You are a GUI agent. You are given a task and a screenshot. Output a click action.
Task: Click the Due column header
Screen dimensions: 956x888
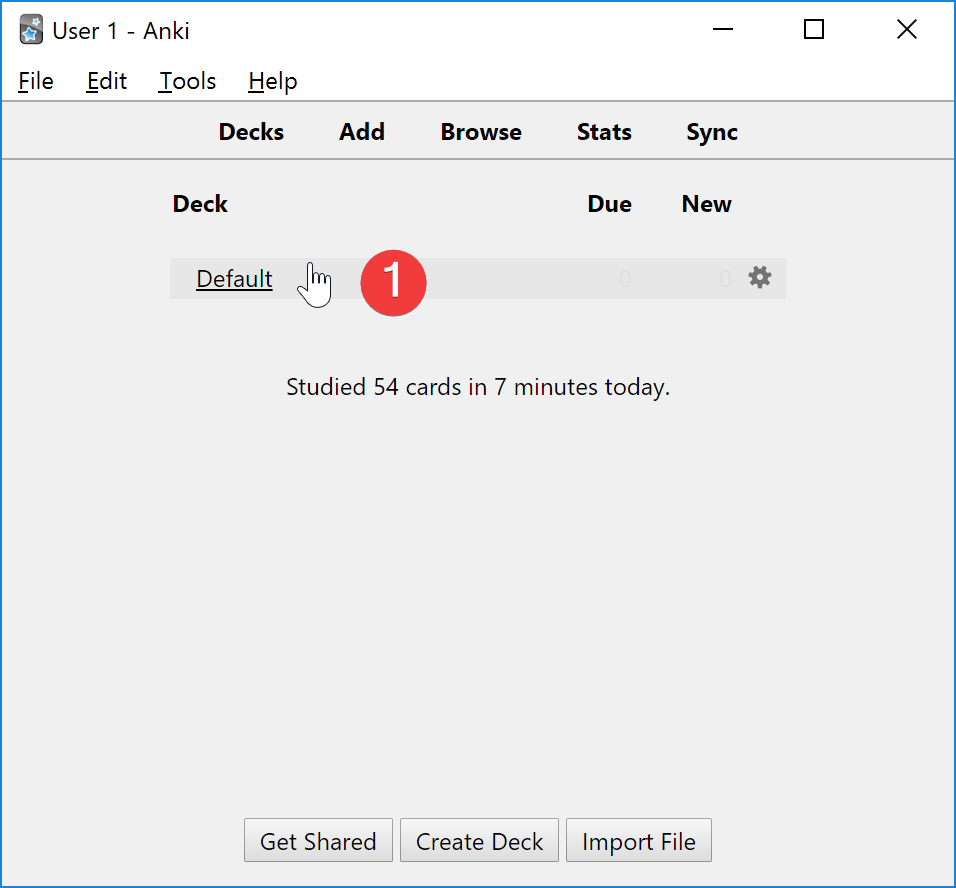click(x=610, y=204)
